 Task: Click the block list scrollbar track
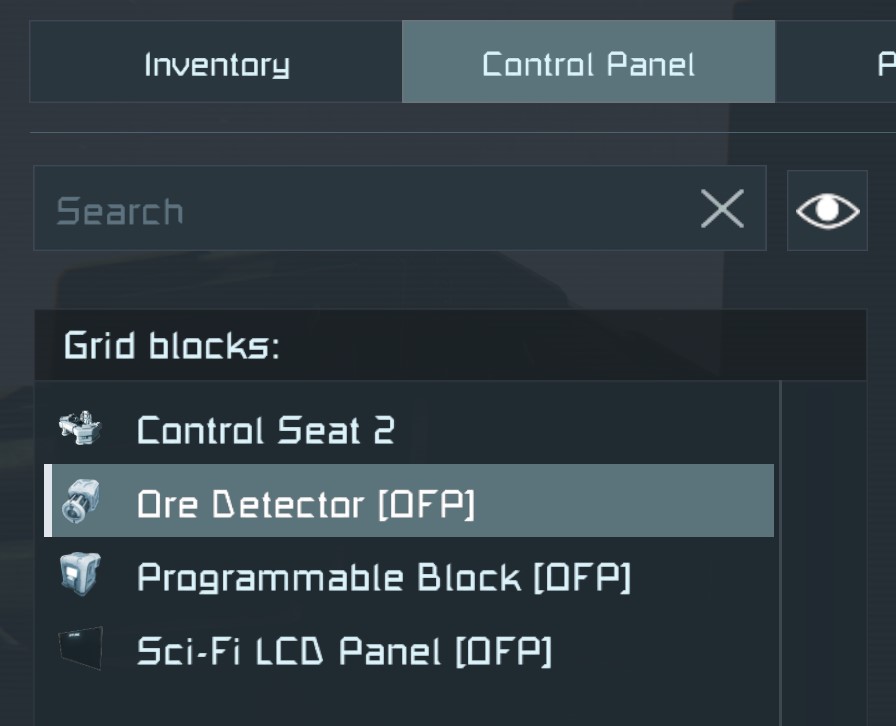click(x=822, y=550)
